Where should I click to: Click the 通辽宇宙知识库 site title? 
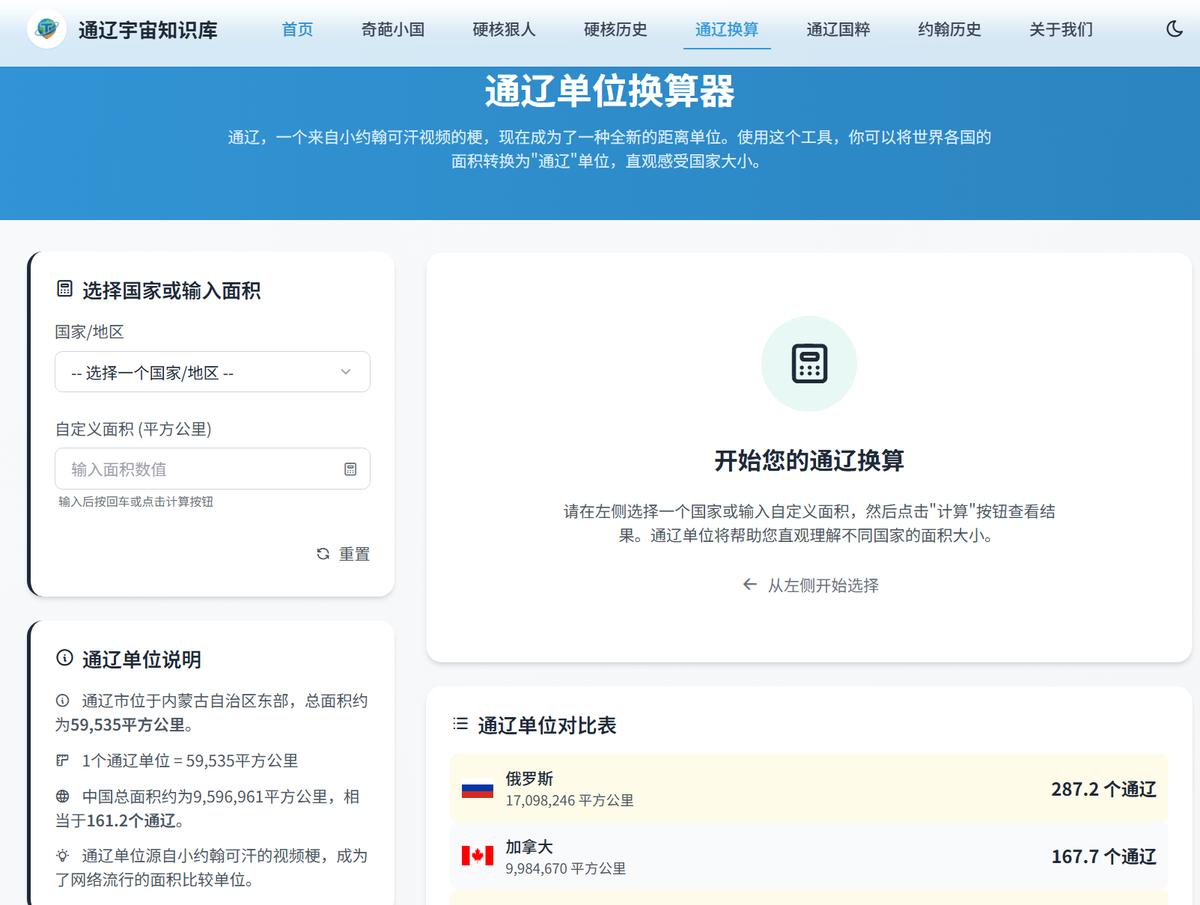coord(148,30)
